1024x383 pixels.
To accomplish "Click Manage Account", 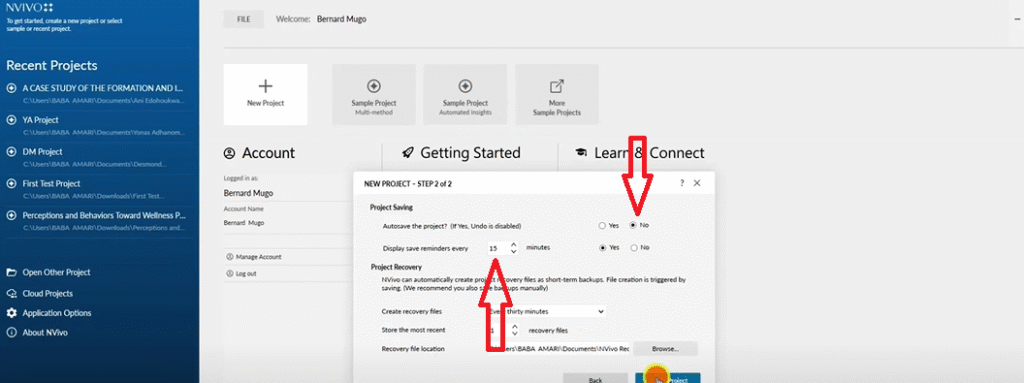I will [258, 257].
